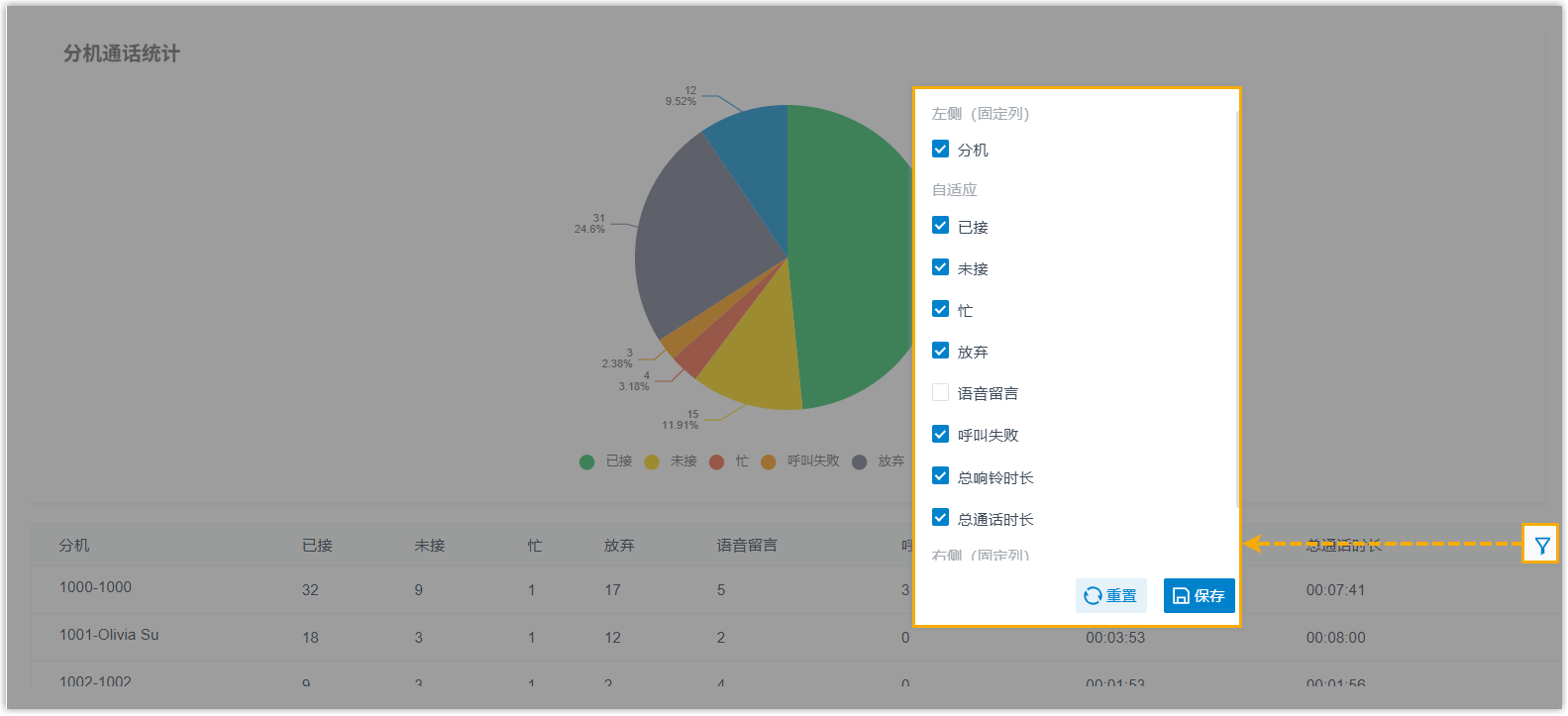
Task: Uncheck the 分机 fixed column checkbox
Action: pyautogui.click(x=941, y=150)
